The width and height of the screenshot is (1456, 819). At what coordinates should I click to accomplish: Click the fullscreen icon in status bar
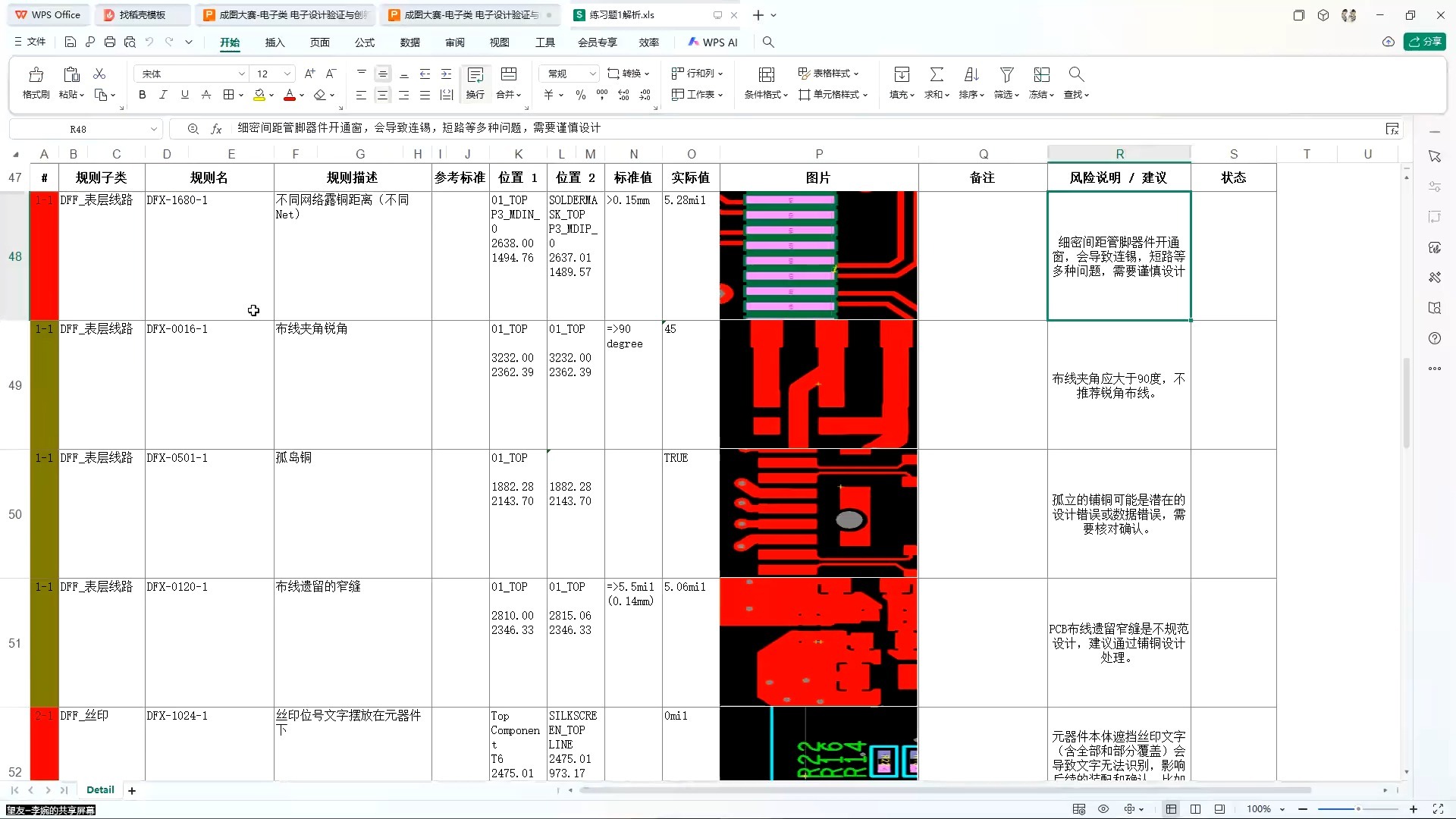pyautogui.click(x=1438, y=809)
